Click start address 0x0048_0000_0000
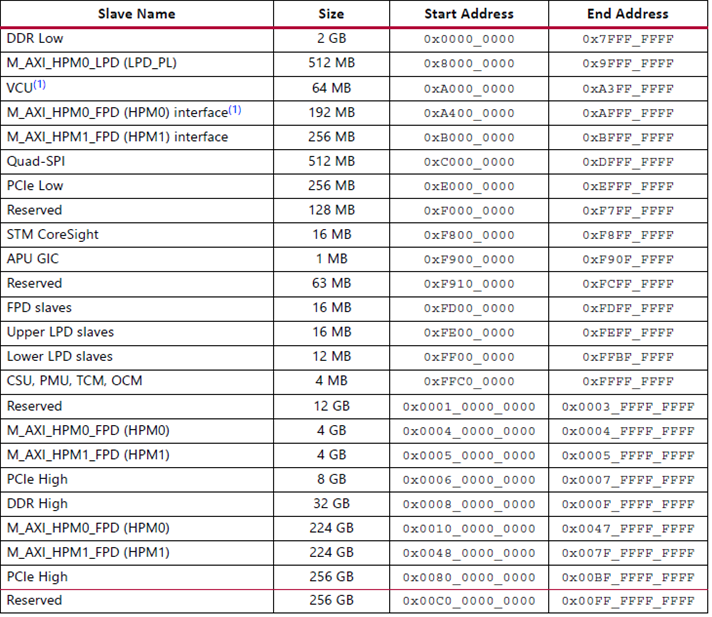 (x=469, y=553)
